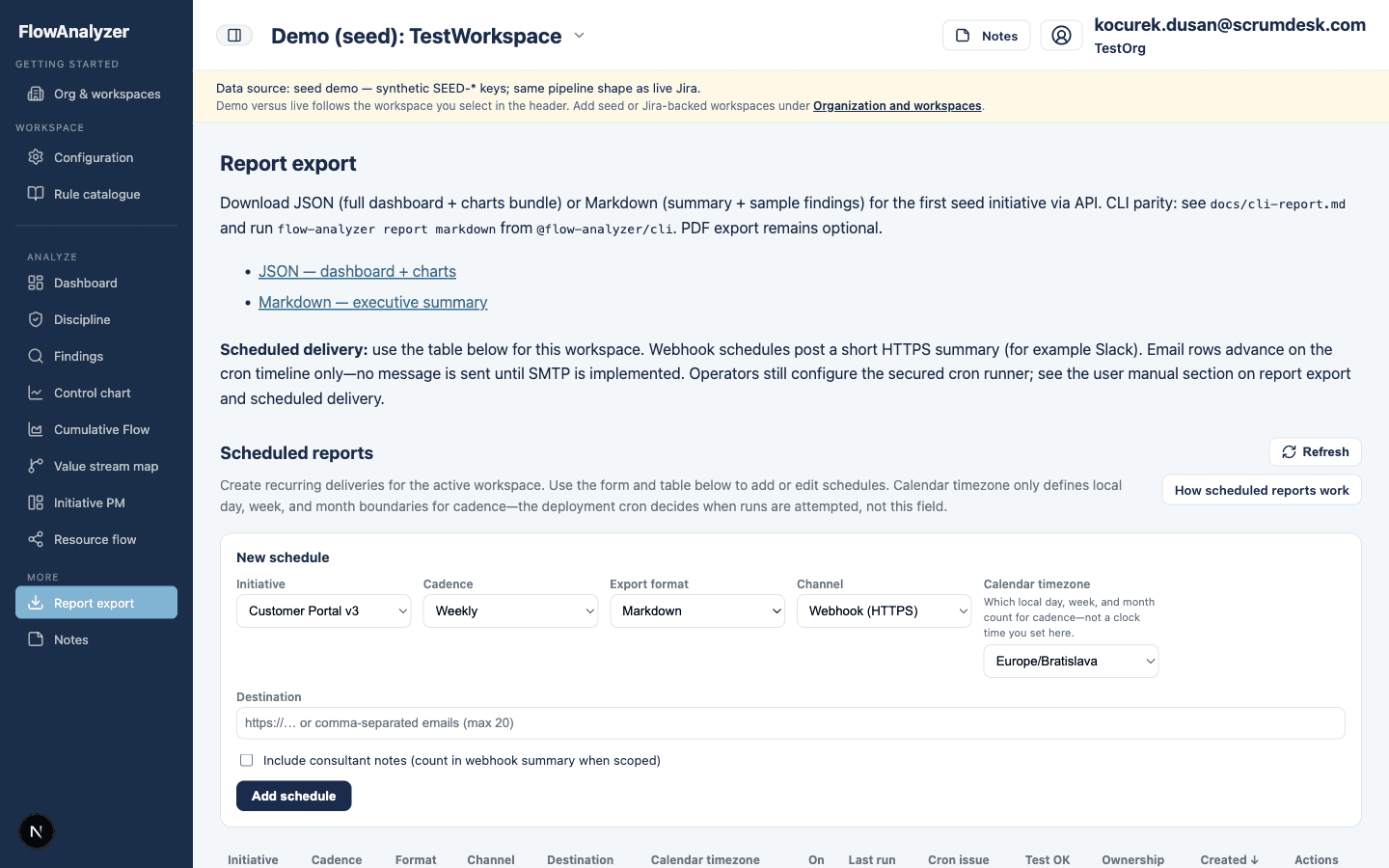Click the sidebar Notes page icon
This screenshot has height=868, width=1389.
pyautogui.click(x=36, y=639)
